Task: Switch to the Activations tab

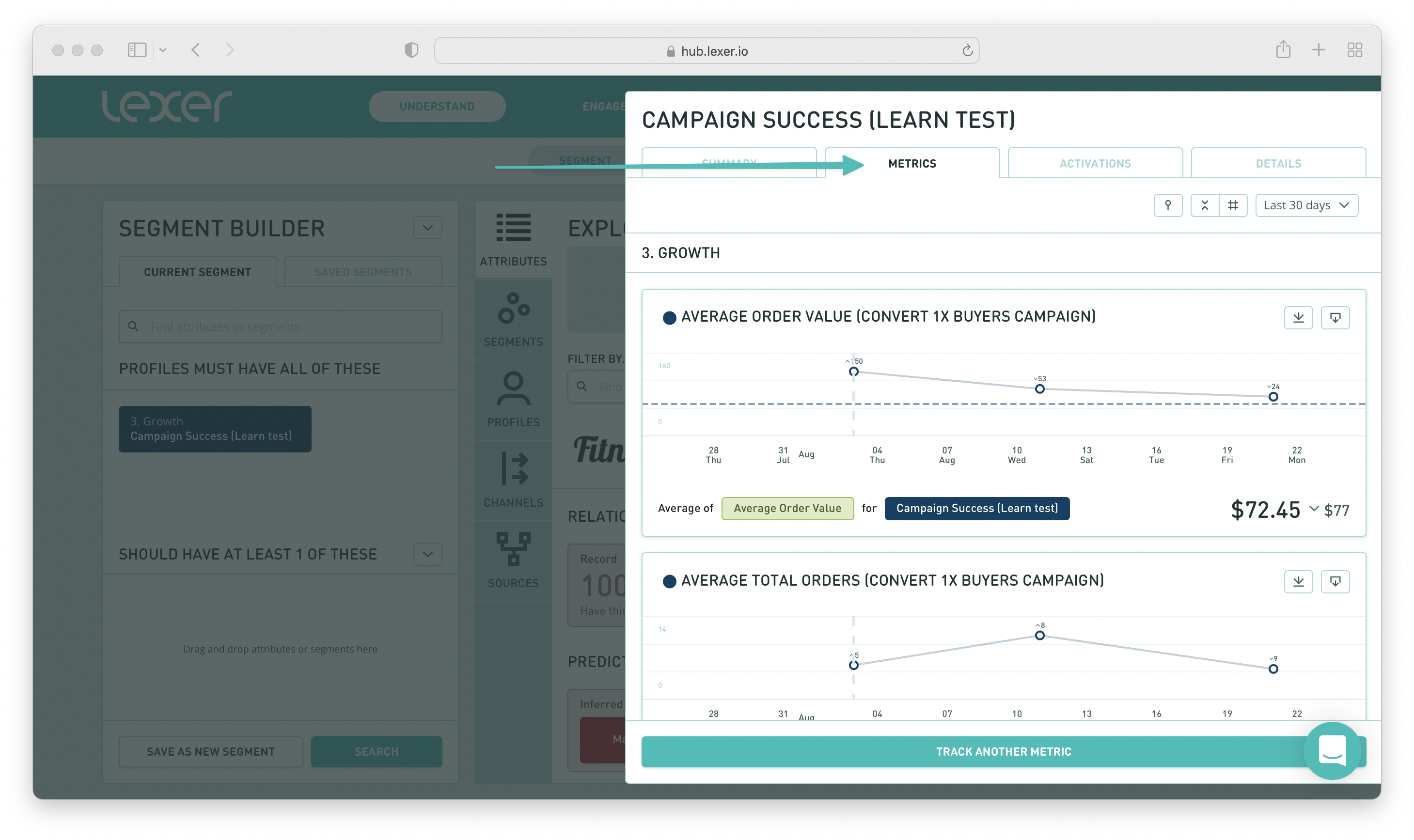Action: coord(1095,164)
